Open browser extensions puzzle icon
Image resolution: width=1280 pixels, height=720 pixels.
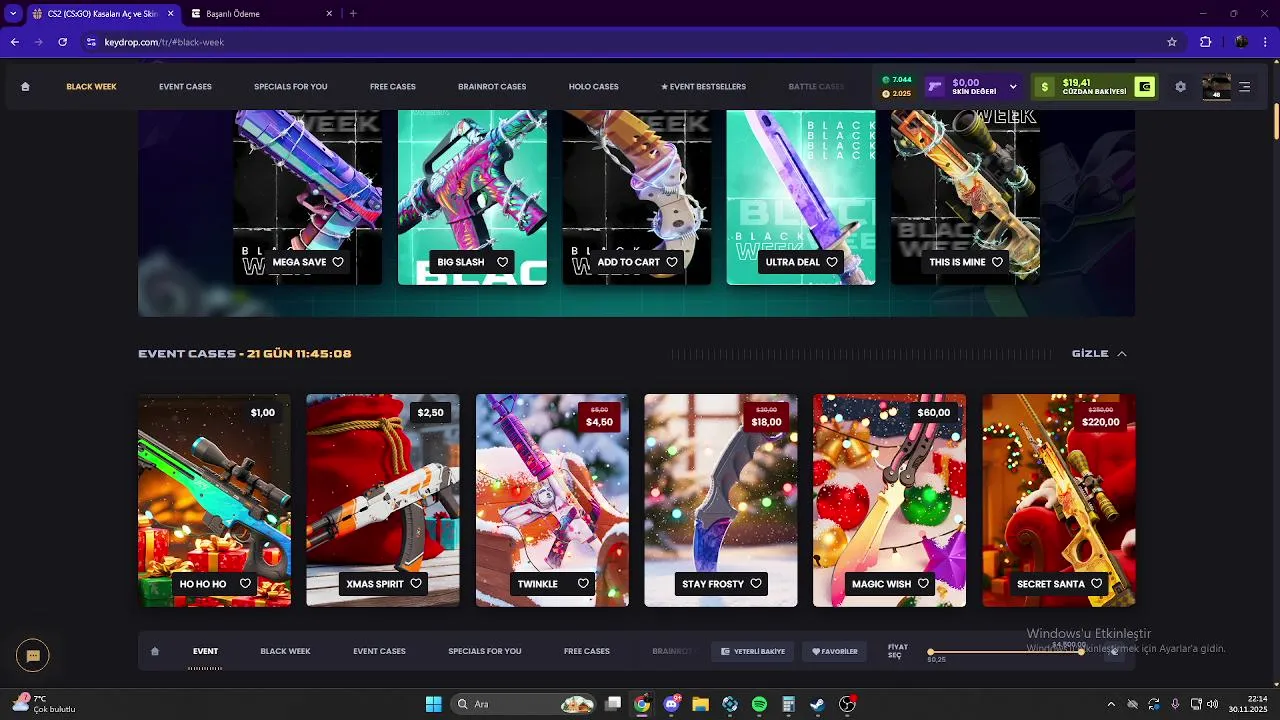[x=1205, y=42]
